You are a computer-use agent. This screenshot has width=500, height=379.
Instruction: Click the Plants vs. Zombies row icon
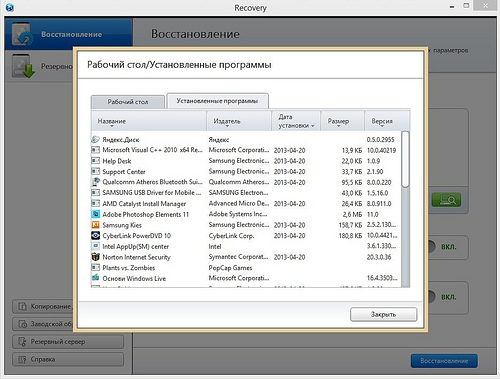coord(96,267)
